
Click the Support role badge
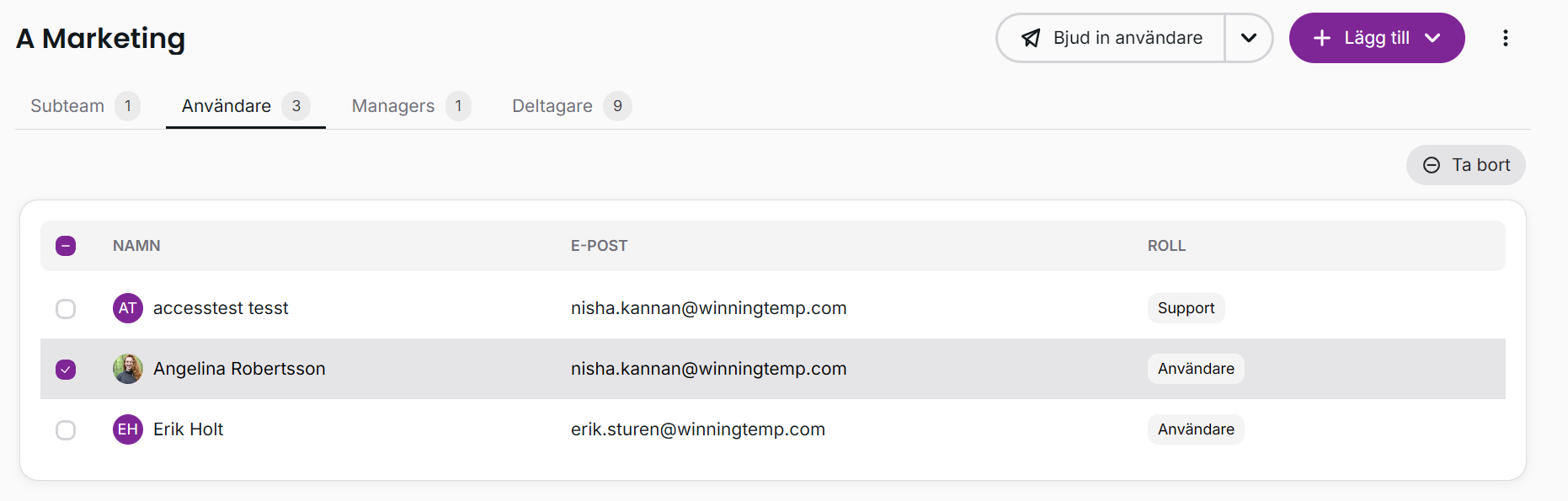[1186, 308]
